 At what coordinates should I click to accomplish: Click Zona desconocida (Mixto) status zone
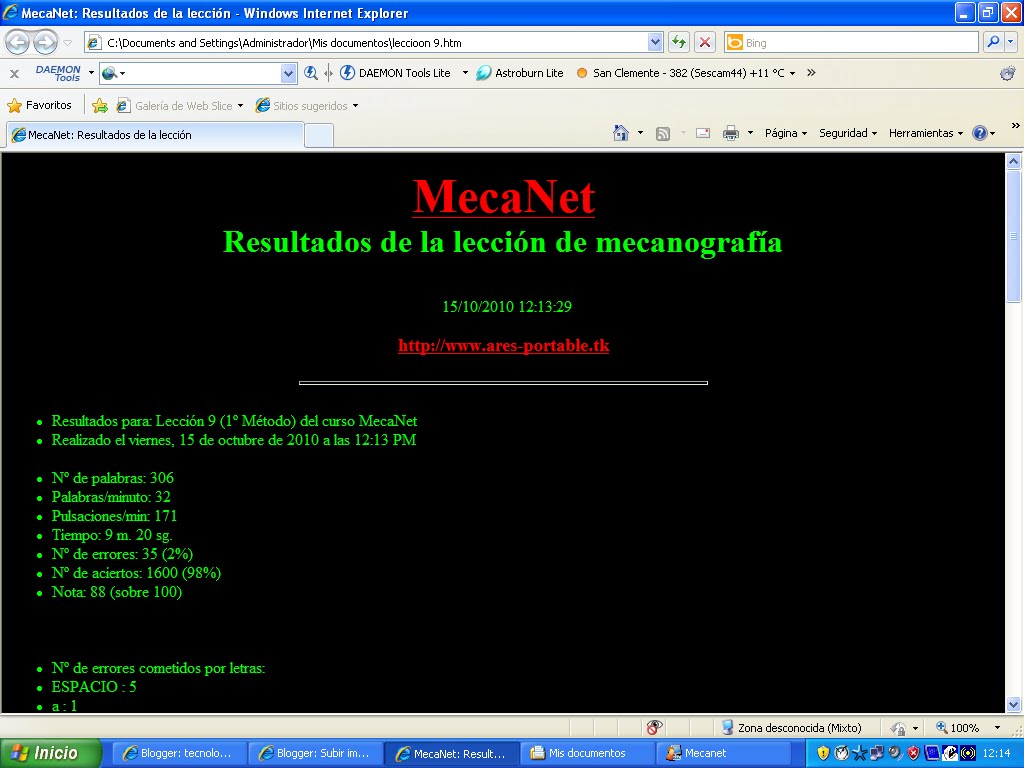[792, 728]
